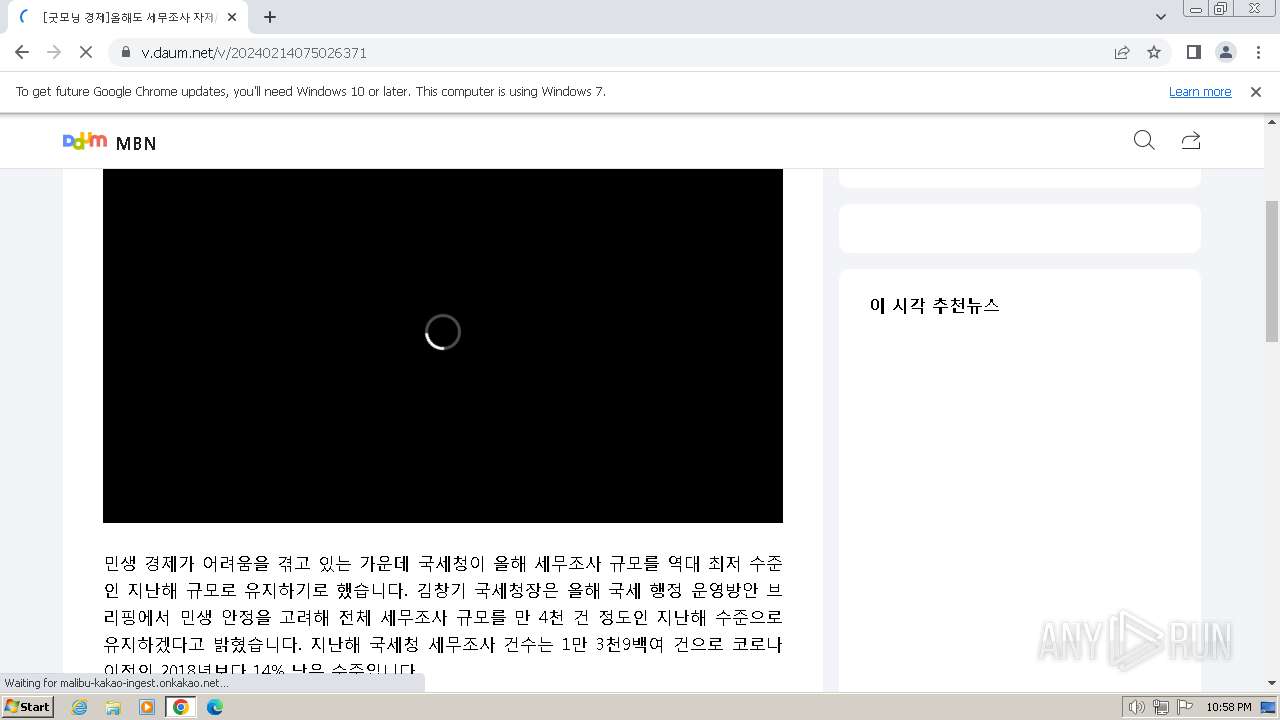Stop loading the page
The width and height of the screenshot is (1280, 720).
point(86,52)
